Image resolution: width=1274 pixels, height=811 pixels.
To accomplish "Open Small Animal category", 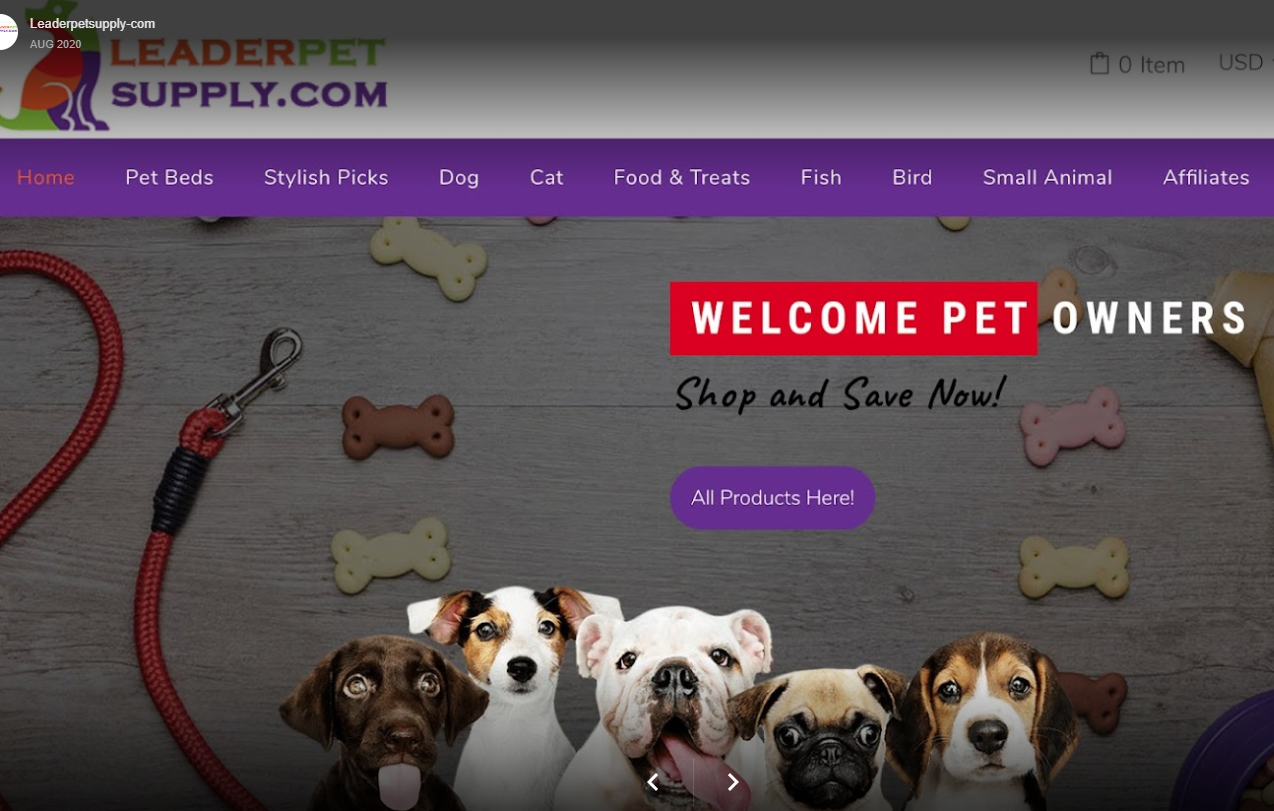I will tap(1047, 177).
